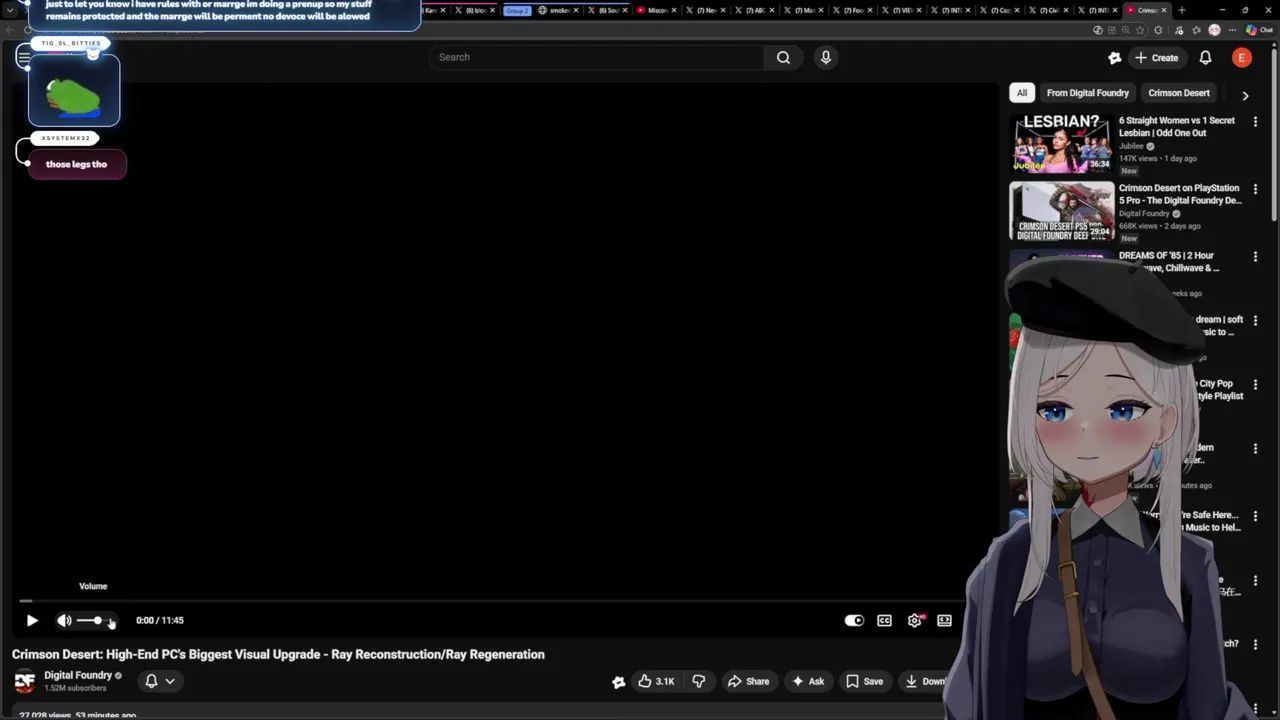Image resolution: width=1280 pixels, height=720 pixels.
Task: Select the From Digital Foundry chip
Action: (x=1087, y=93)
